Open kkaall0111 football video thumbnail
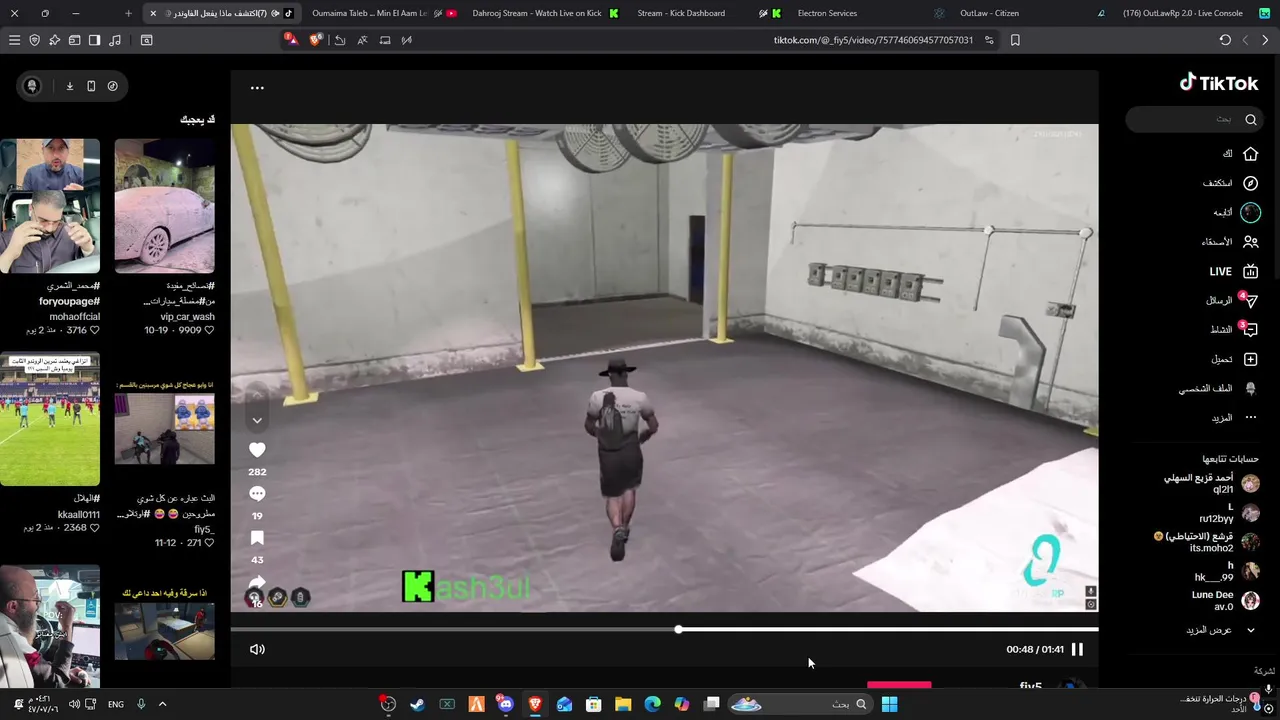This screenshot has height=720, width=1280. pos(50,419)
